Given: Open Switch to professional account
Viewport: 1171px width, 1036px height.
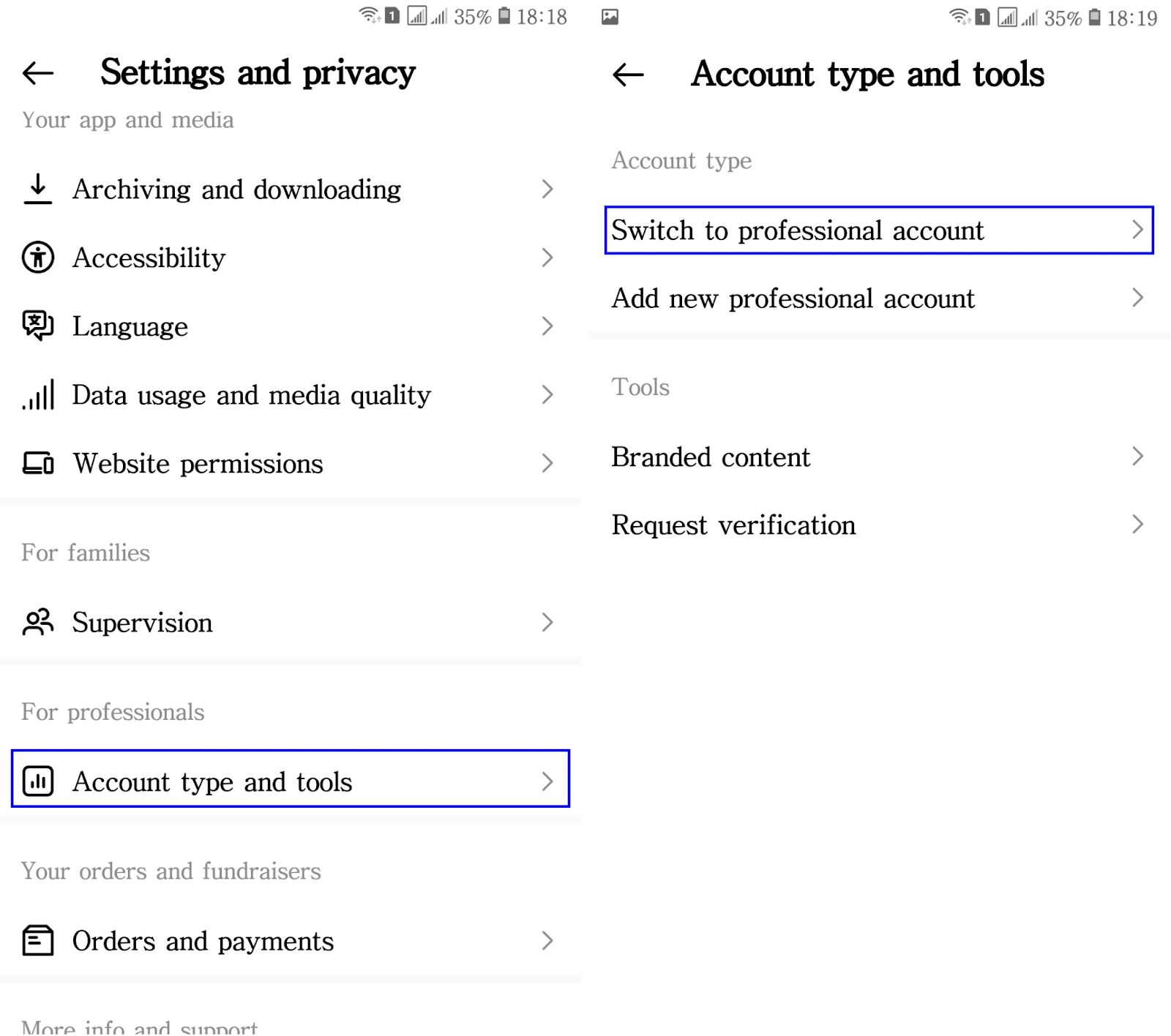Looking at the screenshot, I should pos(797,230).
